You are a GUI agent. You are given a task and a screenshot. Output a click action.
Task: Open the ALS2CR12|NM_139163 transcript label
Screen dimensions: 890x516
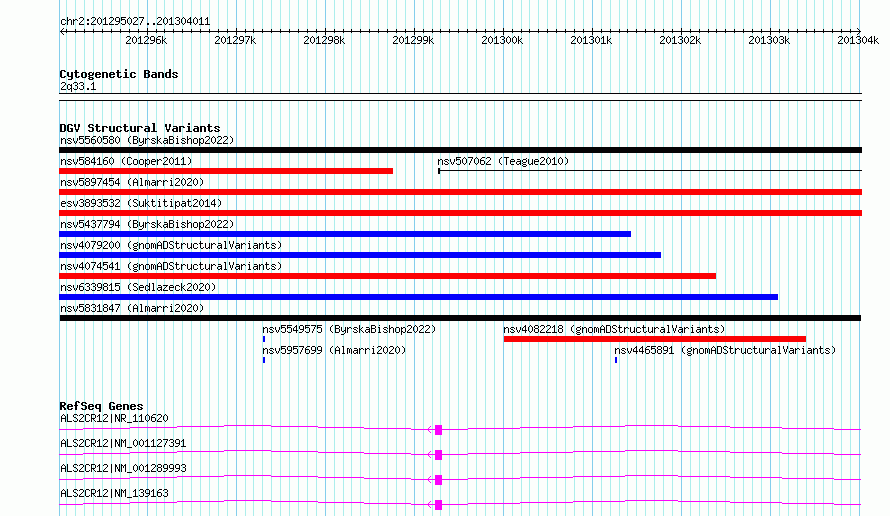[x=114, y=493]
